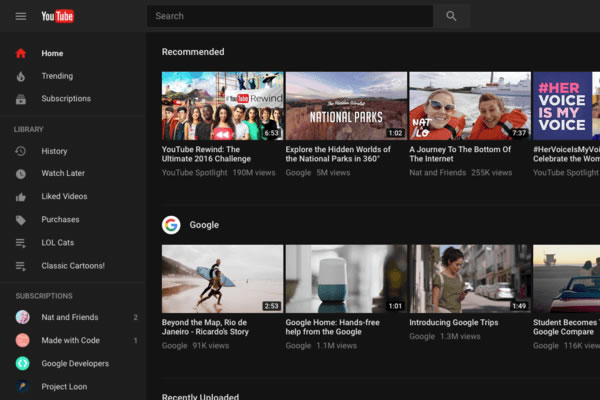Click the Subscriptions icon in sidebar
600x400 pixels.
coord(21,99)
